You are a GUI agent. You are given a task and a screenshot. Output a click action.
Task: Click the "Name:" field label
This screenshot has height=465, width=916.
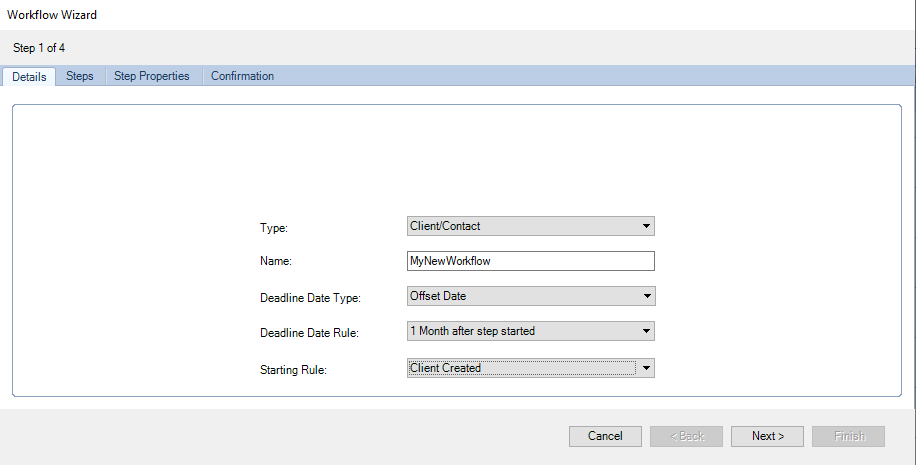point(277,262)
